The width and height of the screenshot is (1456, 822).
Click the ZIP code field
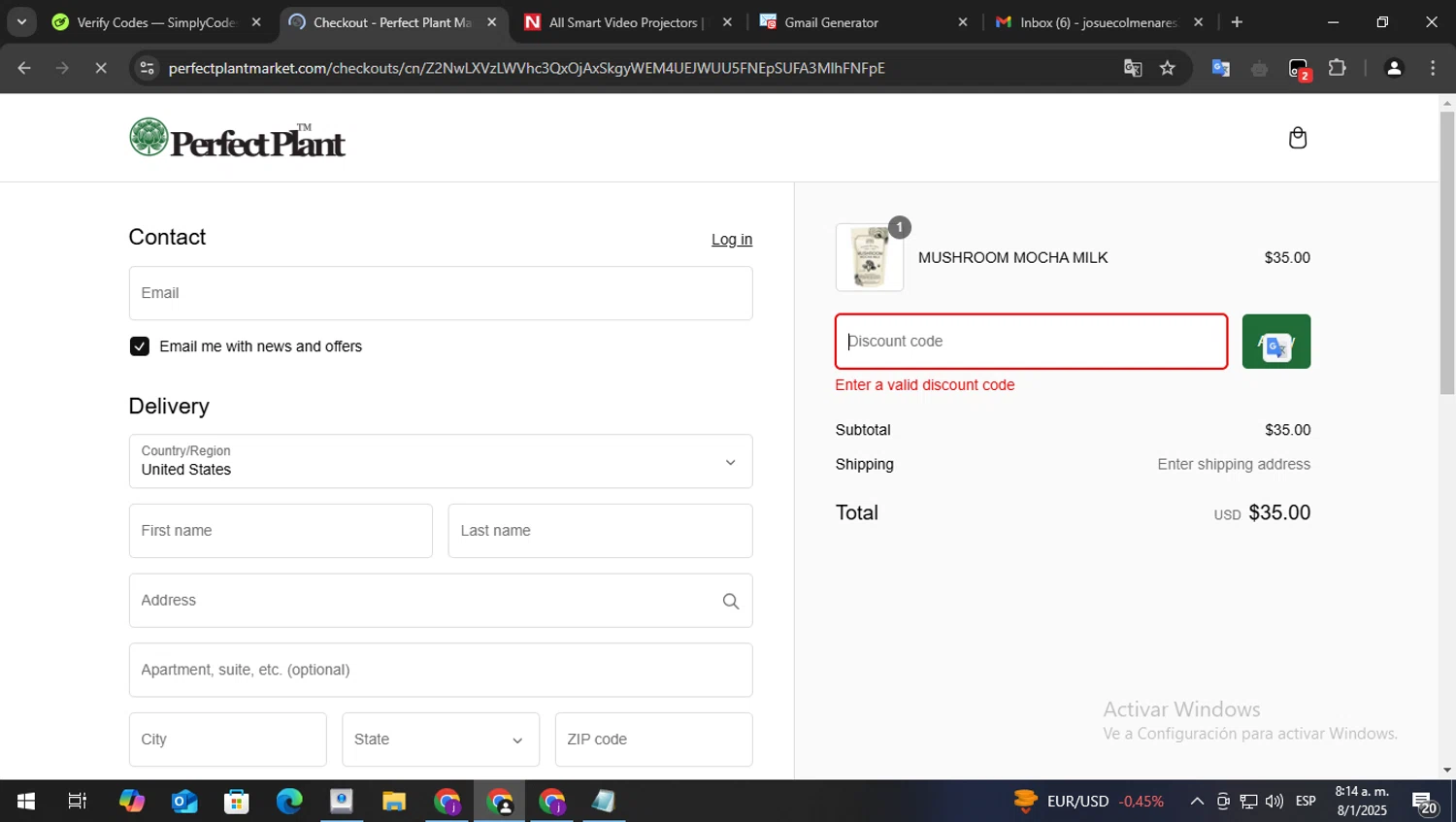[654, 740]
